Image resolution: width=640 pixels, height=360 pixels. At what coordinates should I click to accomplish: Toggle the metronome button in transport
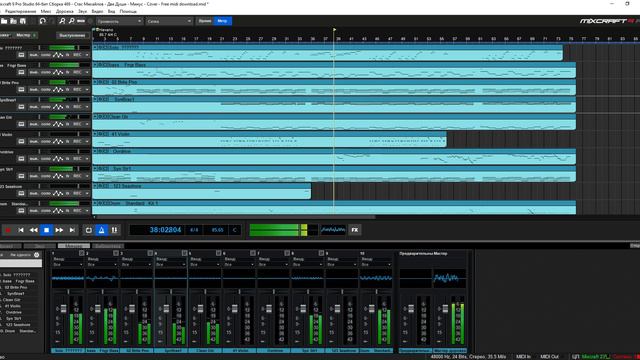[x=102, y=230]
